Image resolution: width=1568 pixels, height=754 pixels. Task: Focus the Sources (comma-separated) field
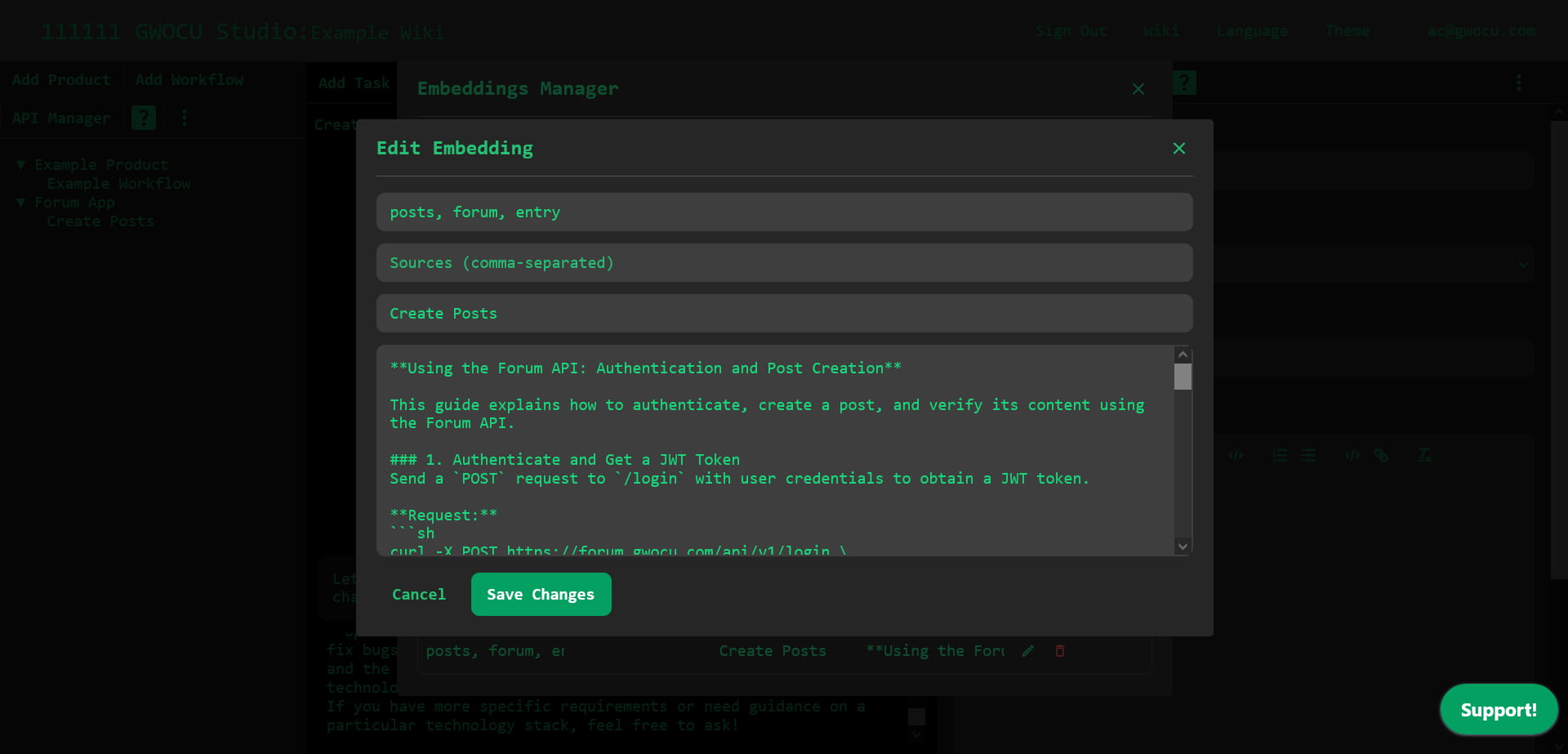click(784, 263)
